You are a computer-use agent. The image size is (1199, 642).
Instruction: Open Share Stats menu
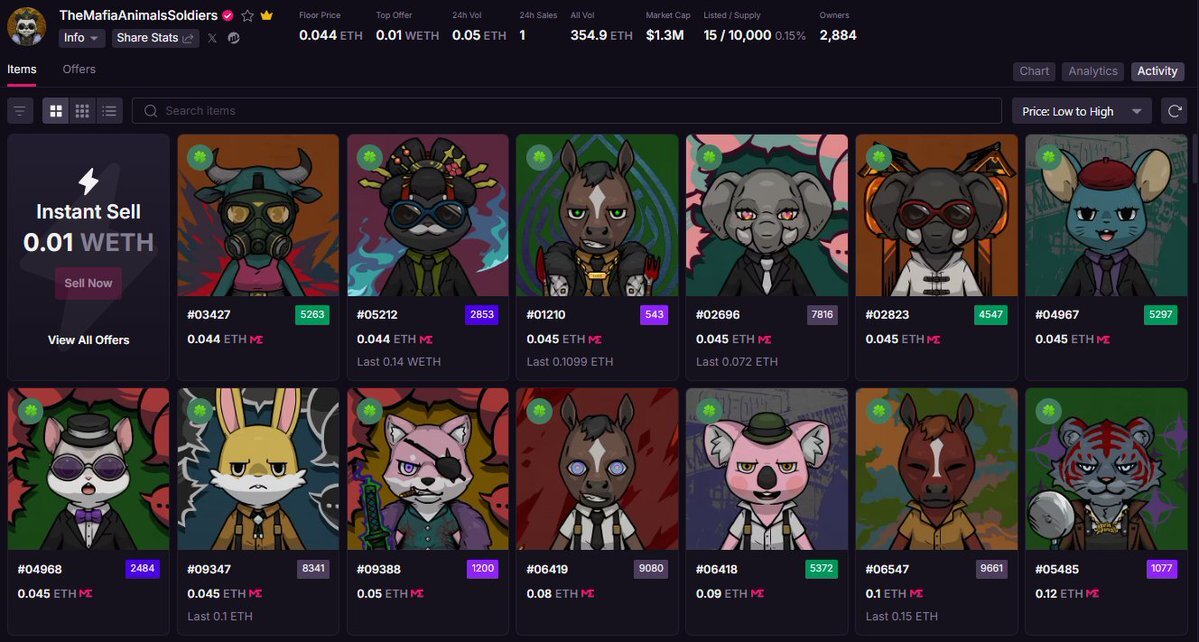(155, 38)
